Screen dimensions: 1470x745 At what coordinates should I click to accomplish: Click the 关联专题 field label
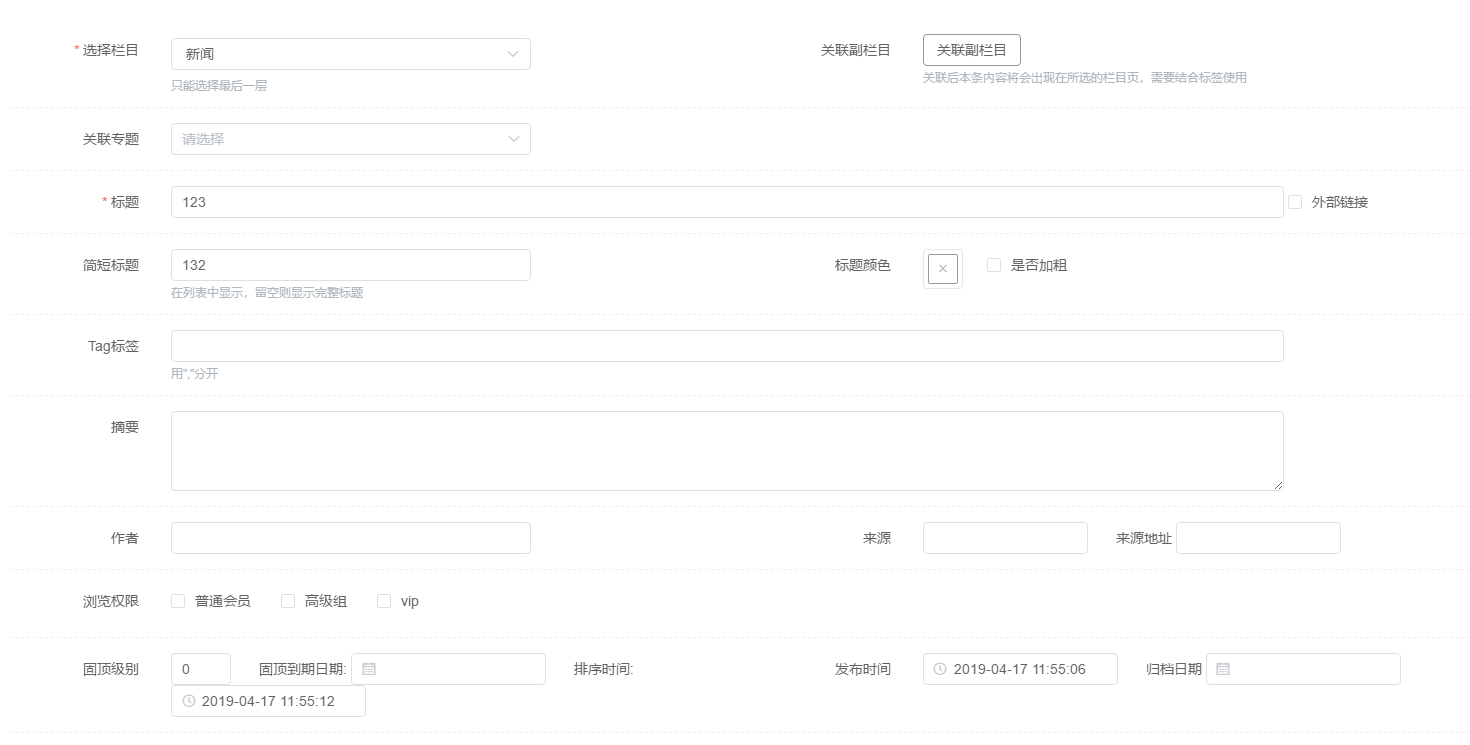click(x=111, y=139)
